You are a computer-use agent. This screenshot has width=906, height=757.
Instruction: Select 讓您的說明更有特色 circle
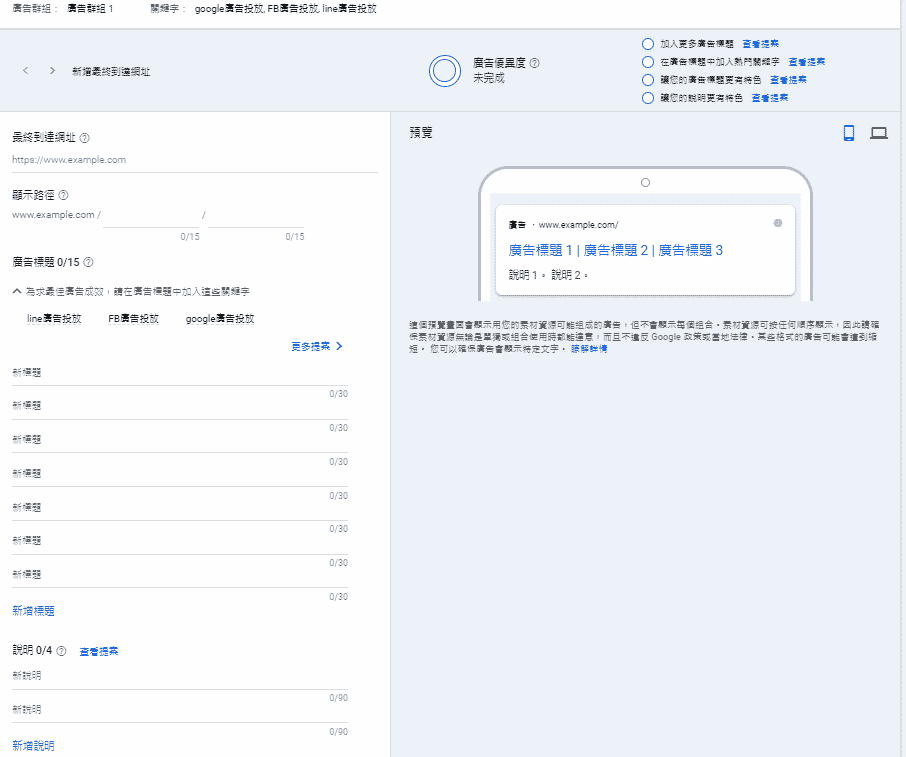pyautogui.click(x=648, y=98)
